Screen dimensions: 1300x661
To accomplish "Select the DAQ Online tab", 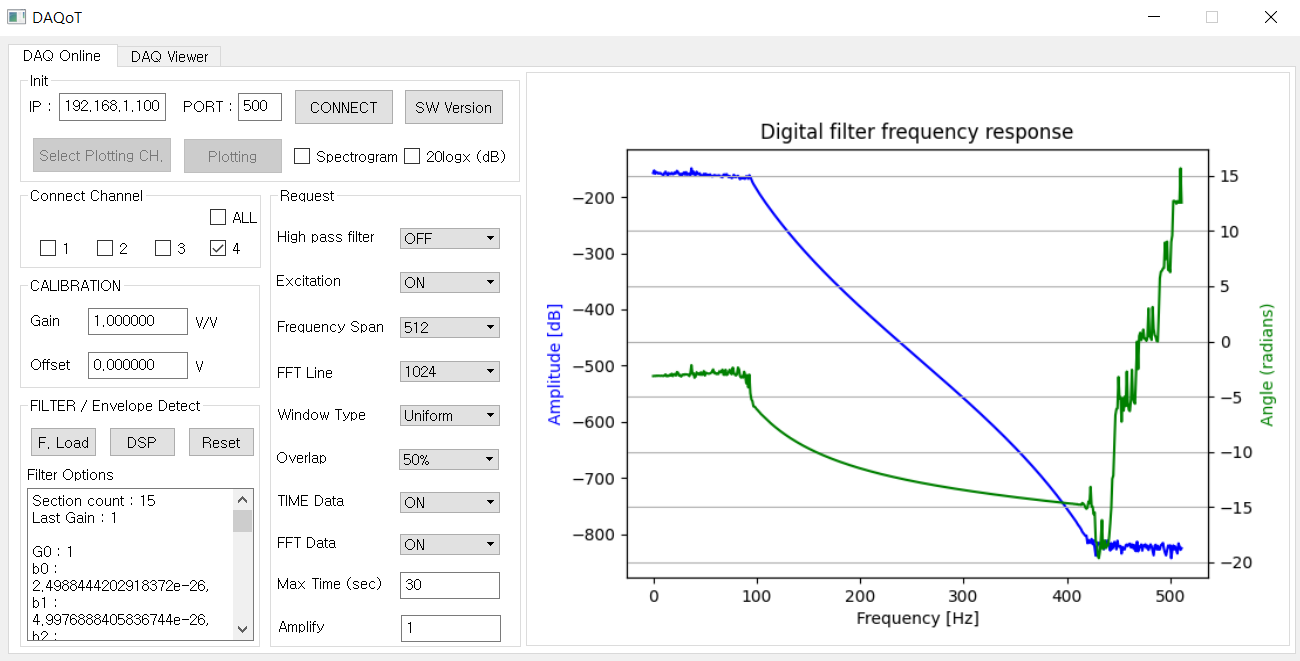I will 62,56.
